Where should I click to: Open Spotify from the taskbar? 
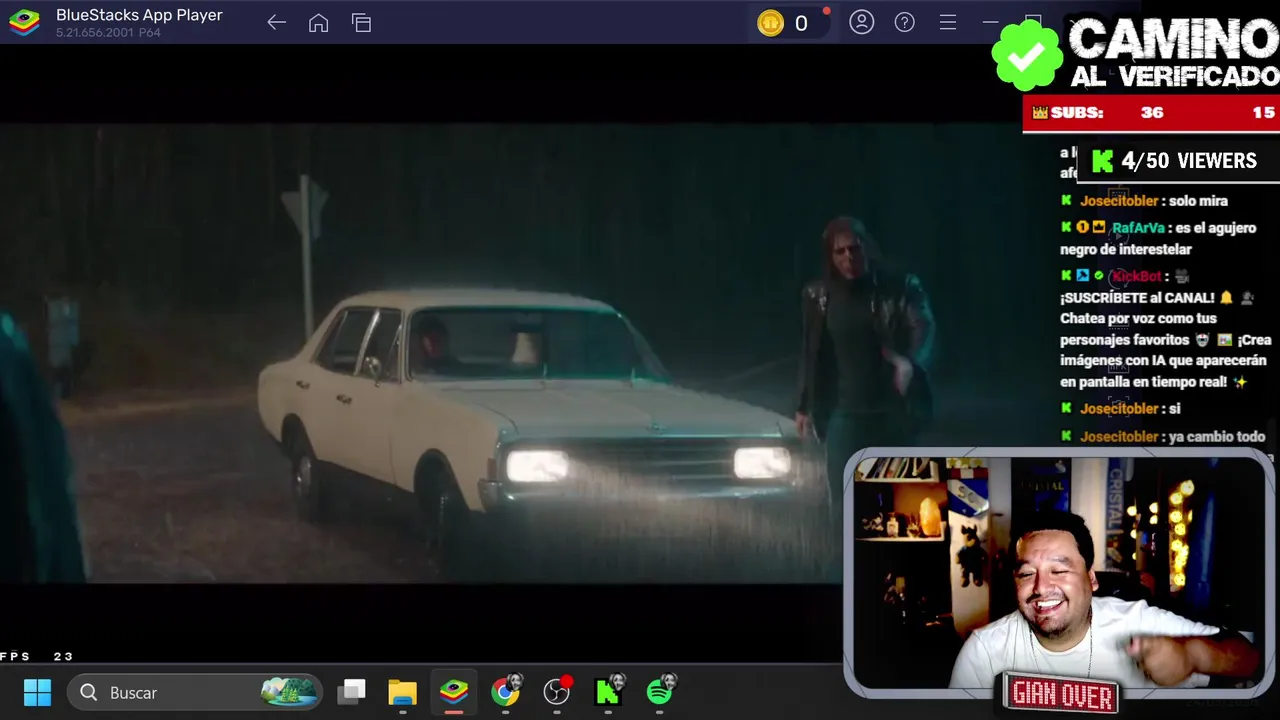[x=660, y=692]
